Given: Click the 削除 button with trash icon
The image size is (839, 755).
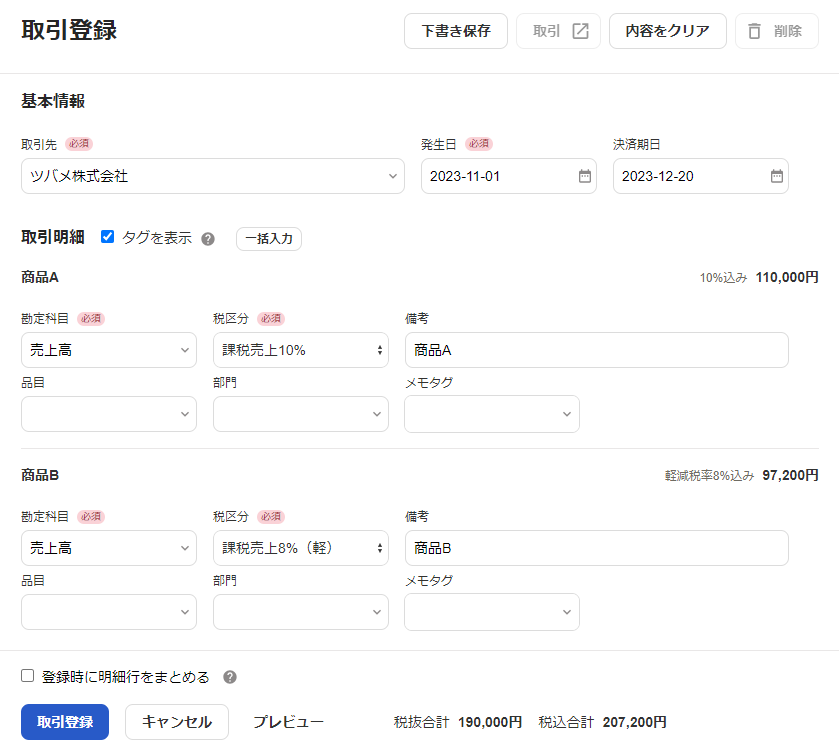Looking at the screenshot, I should (x=776, y=31).
